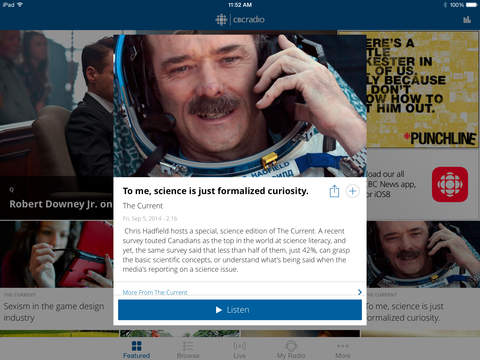Select the Featured tab icon
The image size is (480, 360).
coord(137,346)
